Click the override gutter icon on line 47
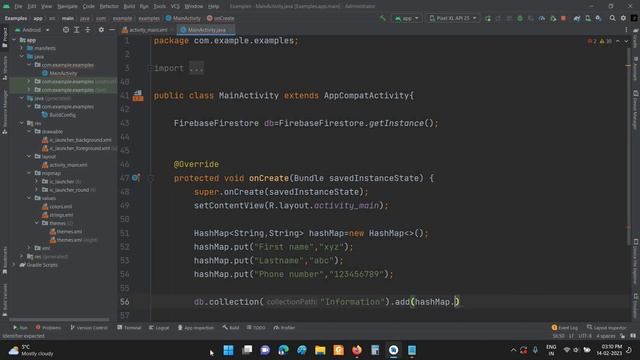640x360 pixels. coord(136,178)
